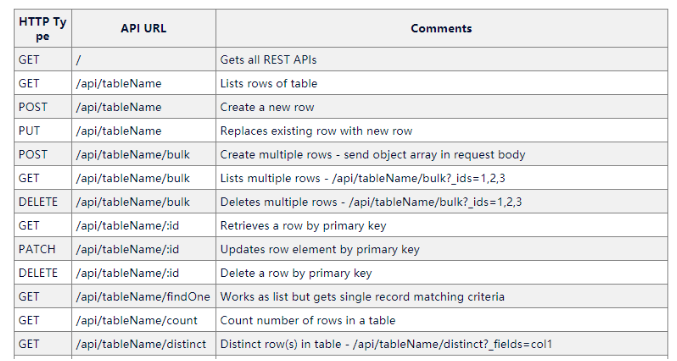Select the /api/tableName/distinct URL cell
The width and height of the screenshot is (677, 361).
coord(143,345)
